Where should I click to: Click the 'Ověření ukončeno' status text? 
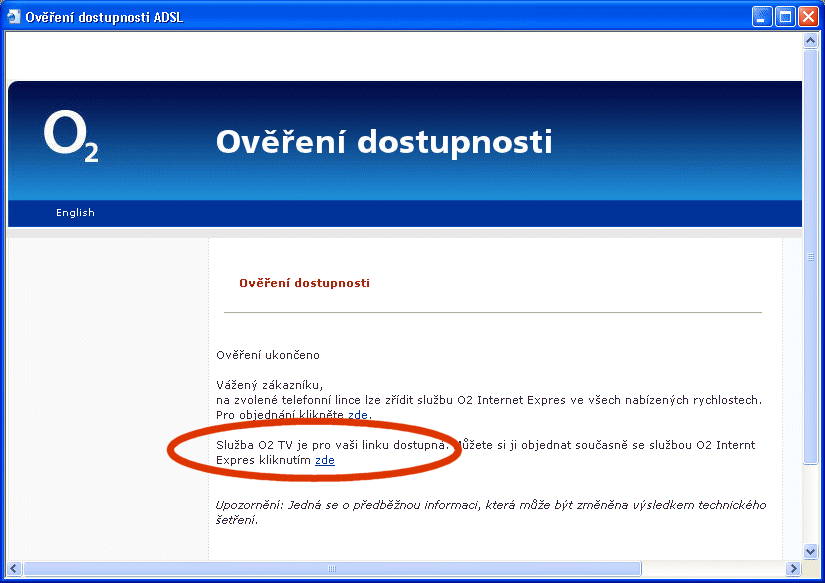[268, 355]
